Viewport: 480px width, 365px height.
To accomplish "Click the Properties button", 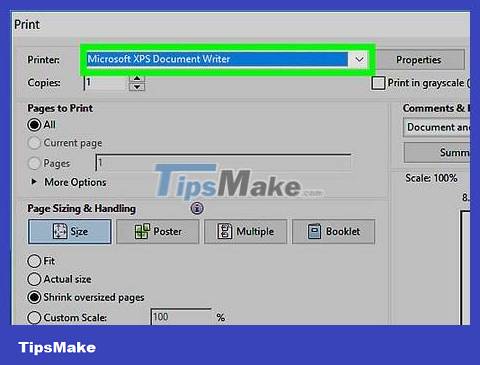I will point(419,60).
